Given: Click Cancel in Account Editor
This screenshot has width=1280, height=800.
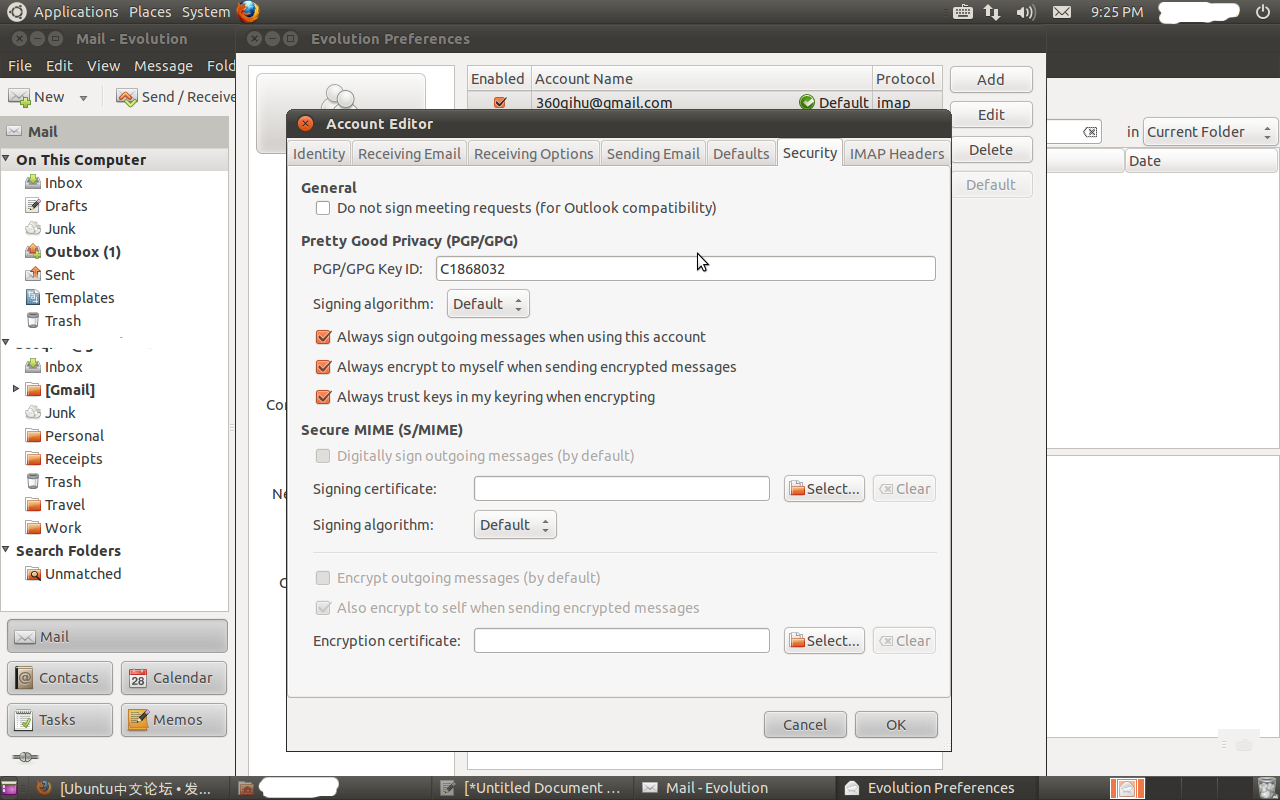Looking at the screenshot, I should tap(805, 725).
